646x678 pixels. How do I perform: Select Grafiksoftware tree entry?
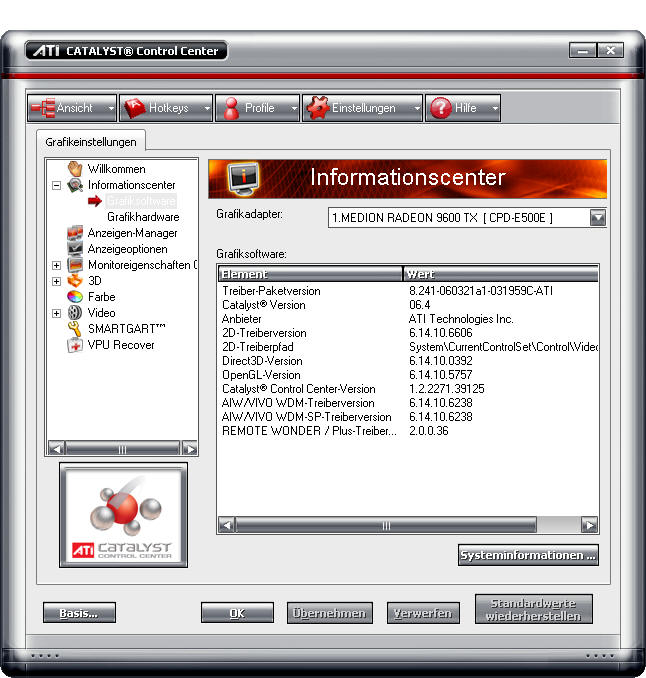pos(141,201)
